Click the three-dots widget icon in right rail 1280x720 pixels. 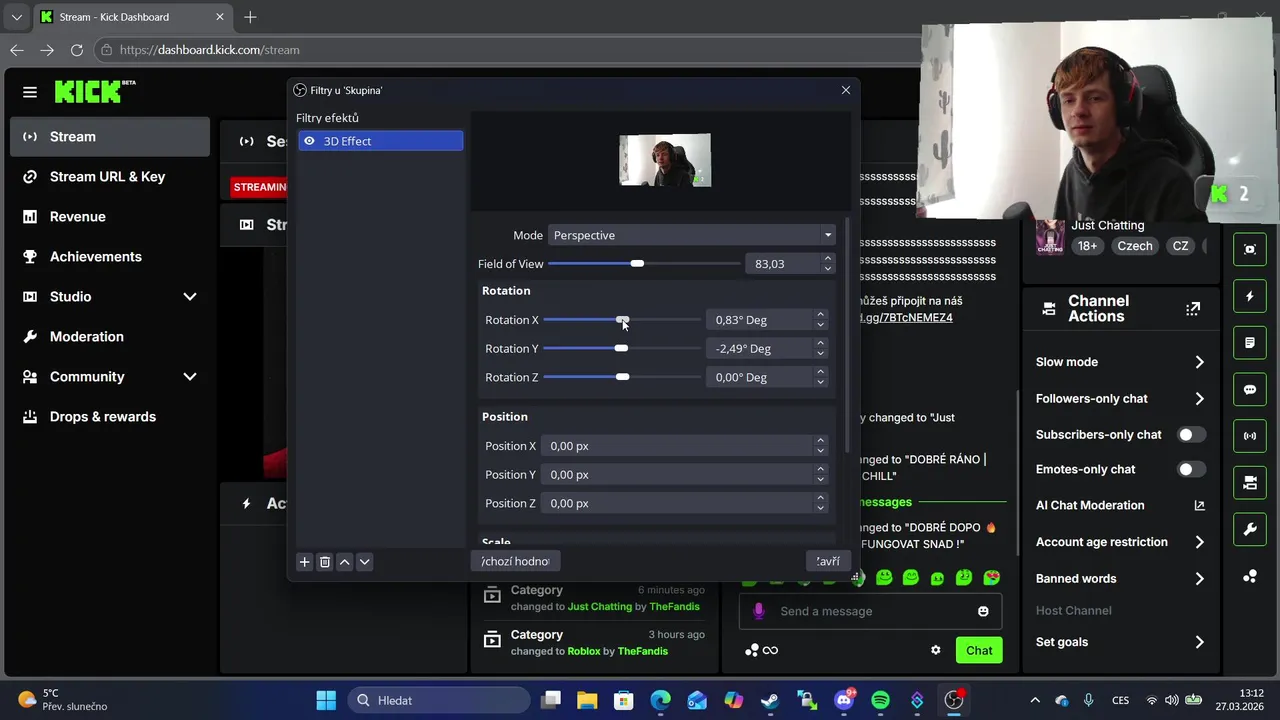[1250, 576]
